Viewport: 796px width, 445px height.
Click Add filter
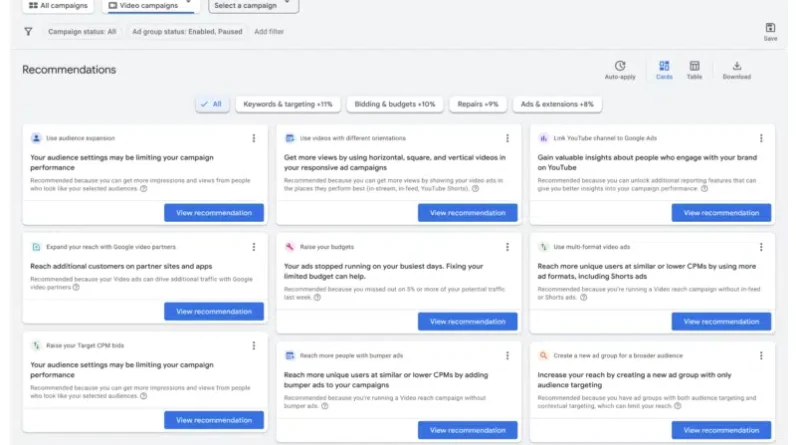click(x=269, y=31)
